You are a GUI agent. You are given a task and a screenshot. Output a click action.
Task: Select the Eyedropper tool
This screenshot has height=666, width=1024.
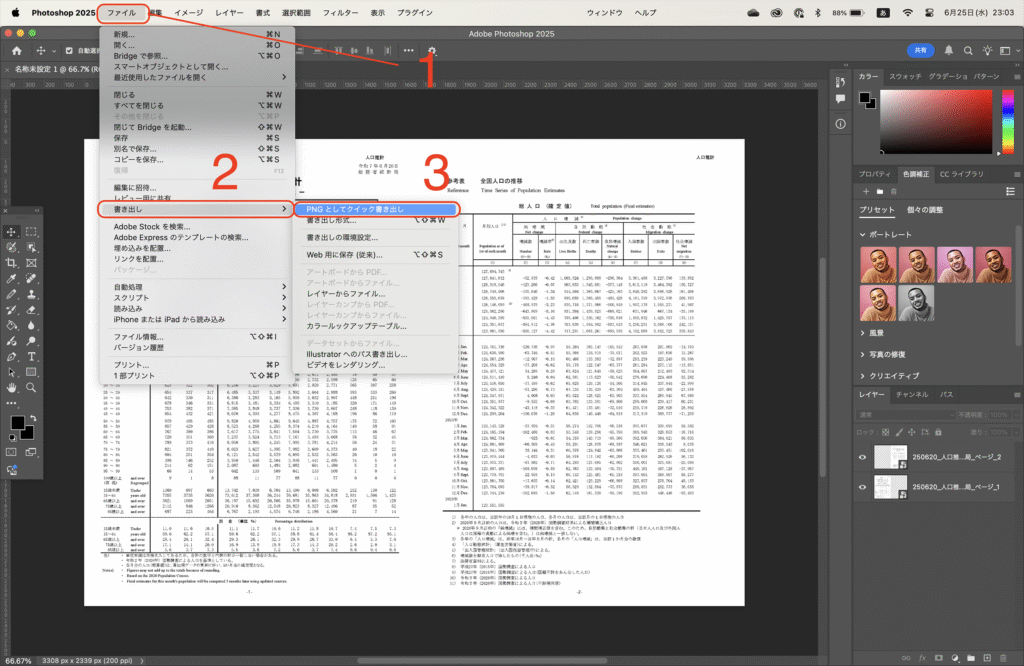[x=12, y=279]
